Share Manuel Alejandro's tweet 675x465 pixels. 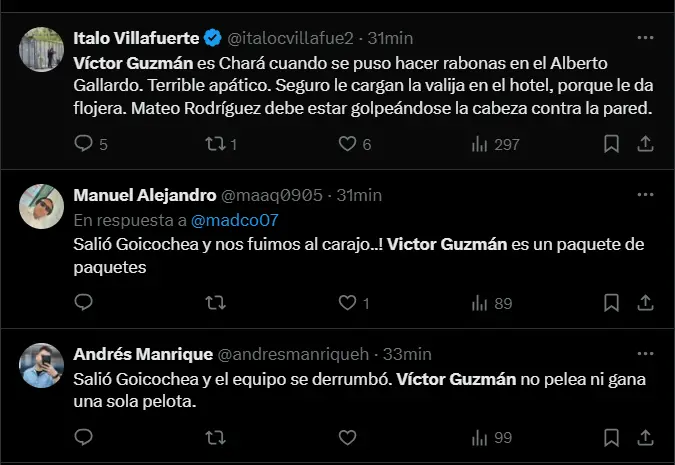[x=644, y=302]
